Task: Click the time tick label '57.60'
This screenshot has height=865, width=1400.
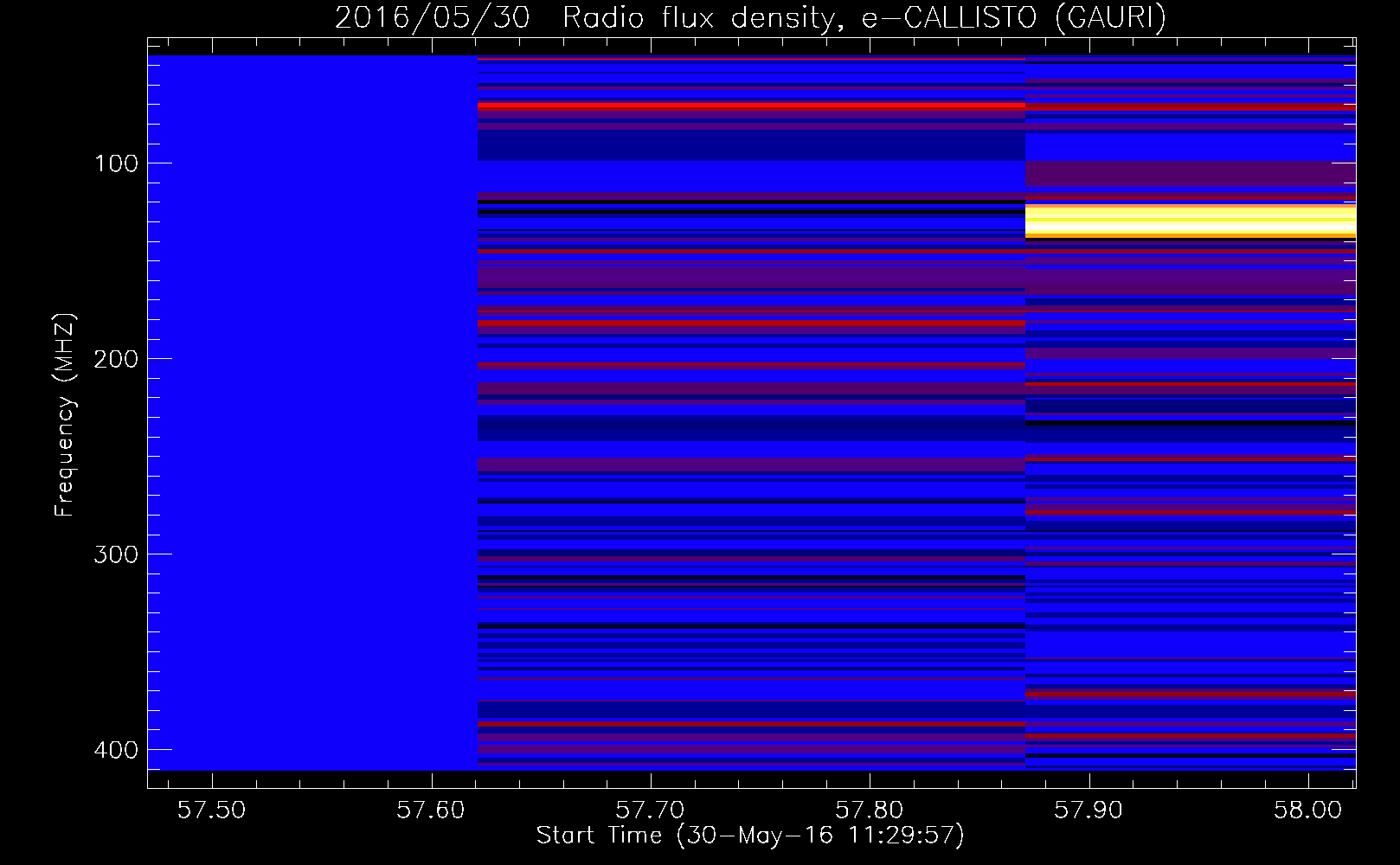Action: point(431,811)
